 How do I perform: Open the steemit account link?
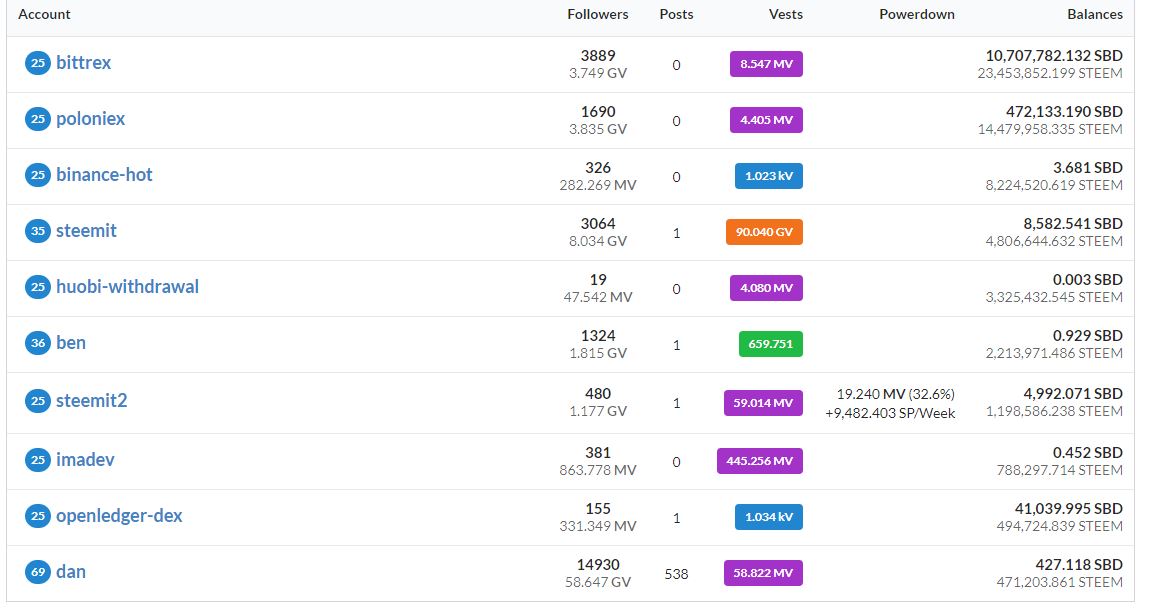tap(86, 230)
